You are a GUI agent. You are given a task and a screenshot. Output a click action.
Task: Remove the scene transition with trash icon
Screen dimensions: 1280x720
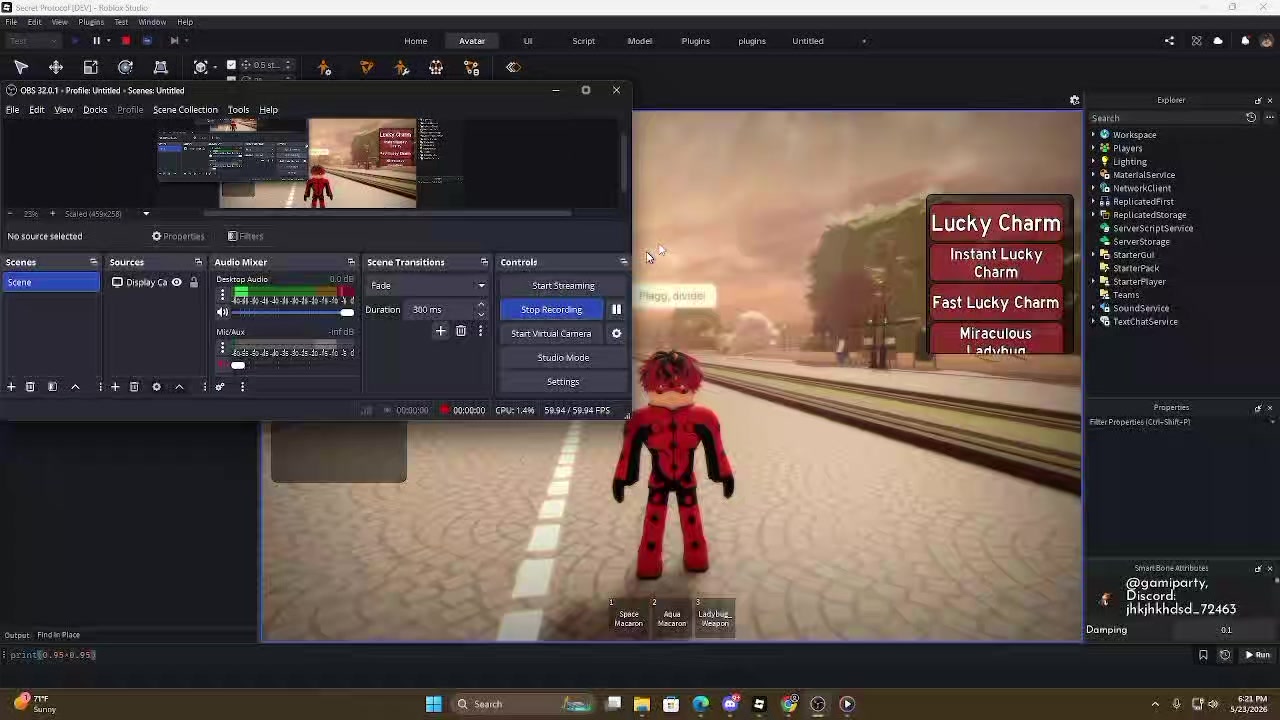461,331
